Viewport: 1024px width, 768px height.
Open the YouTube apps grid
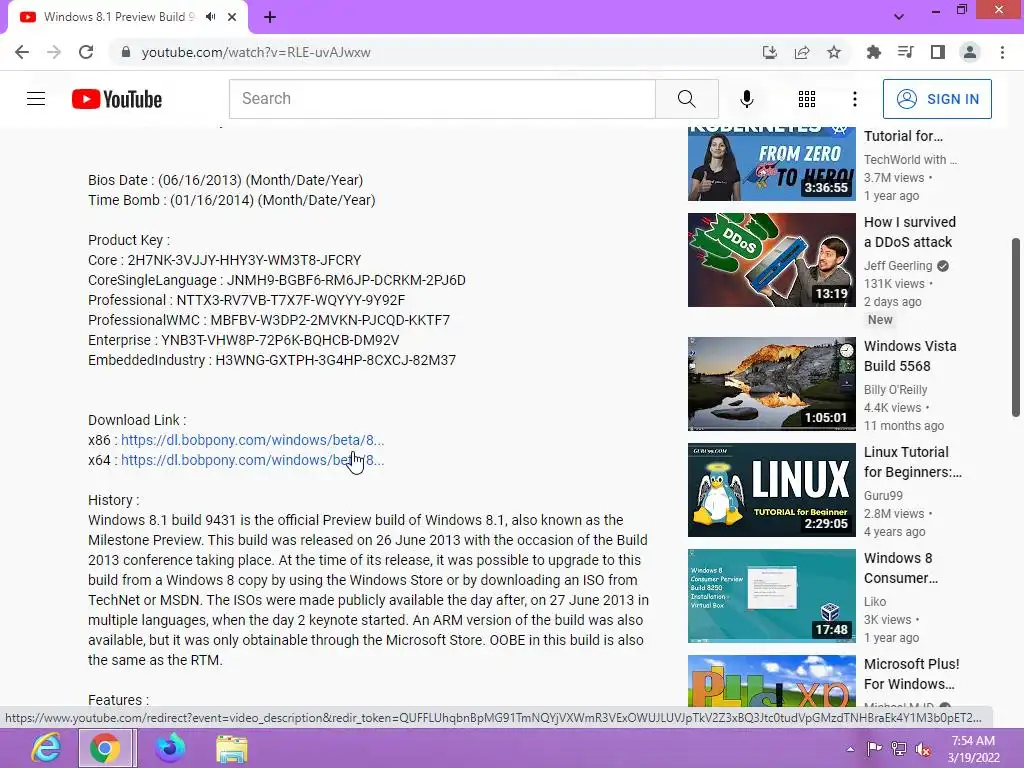807,99
